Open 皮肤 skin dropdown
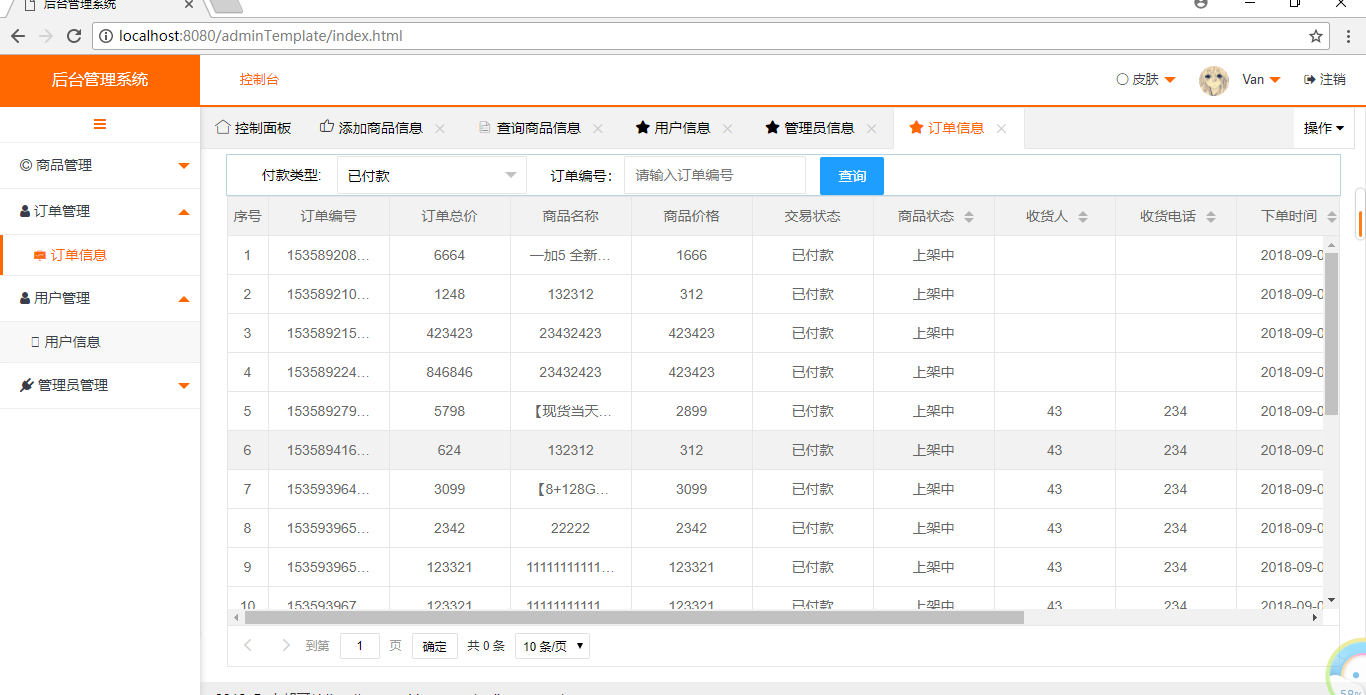Screen dimensions: 1366x695 pyautogui.click(x=1146, y=79)
